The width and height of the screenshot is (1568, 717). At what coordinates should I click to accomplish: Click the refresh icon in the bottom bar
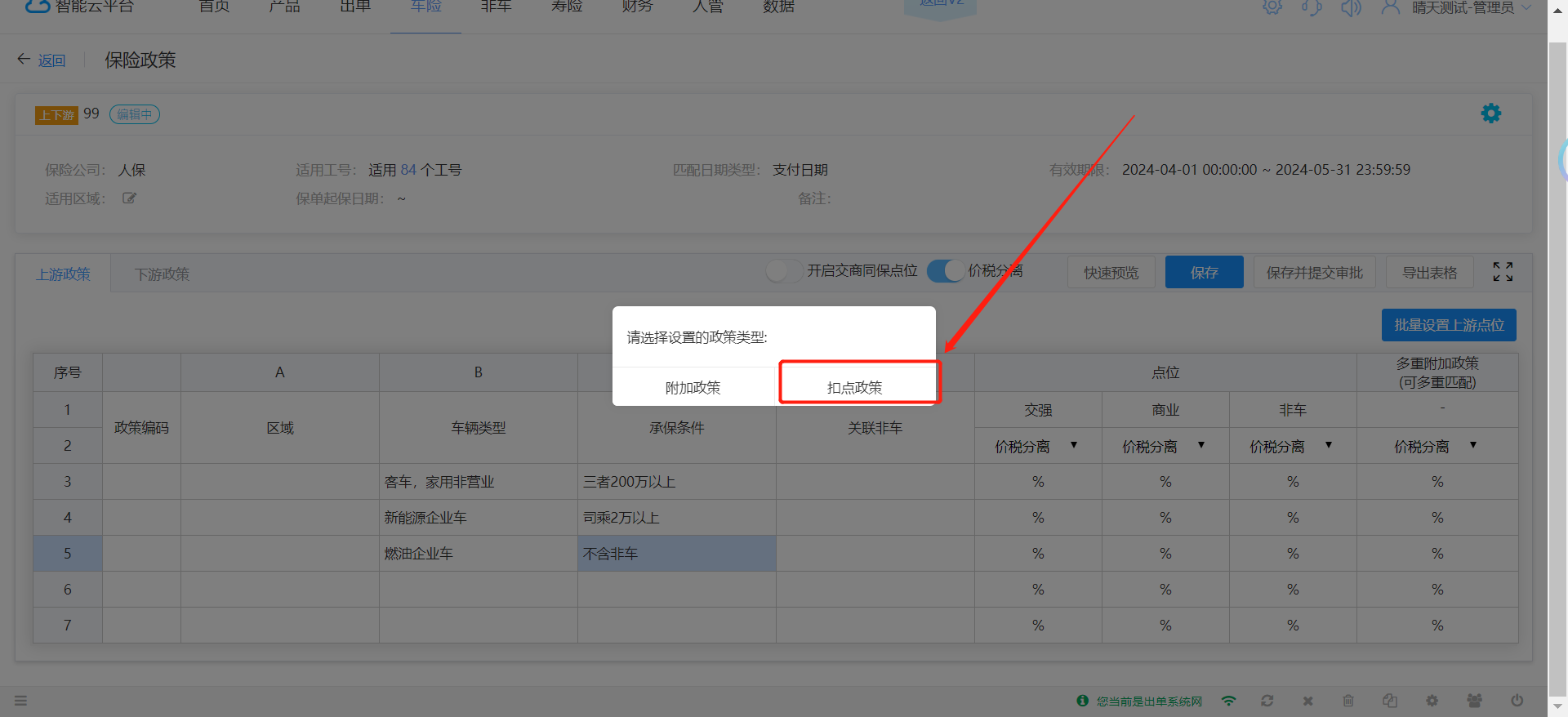click(1267, 701)
